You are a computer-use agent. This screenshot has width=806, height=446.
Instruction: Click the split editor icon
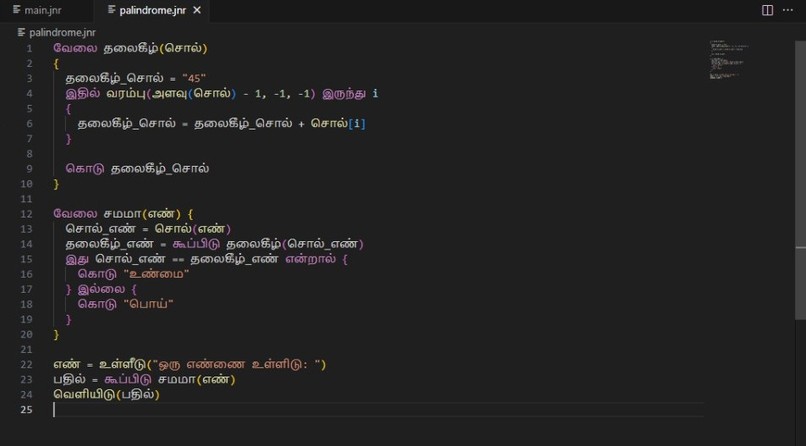pyautogui.click(x=767, y=10)
